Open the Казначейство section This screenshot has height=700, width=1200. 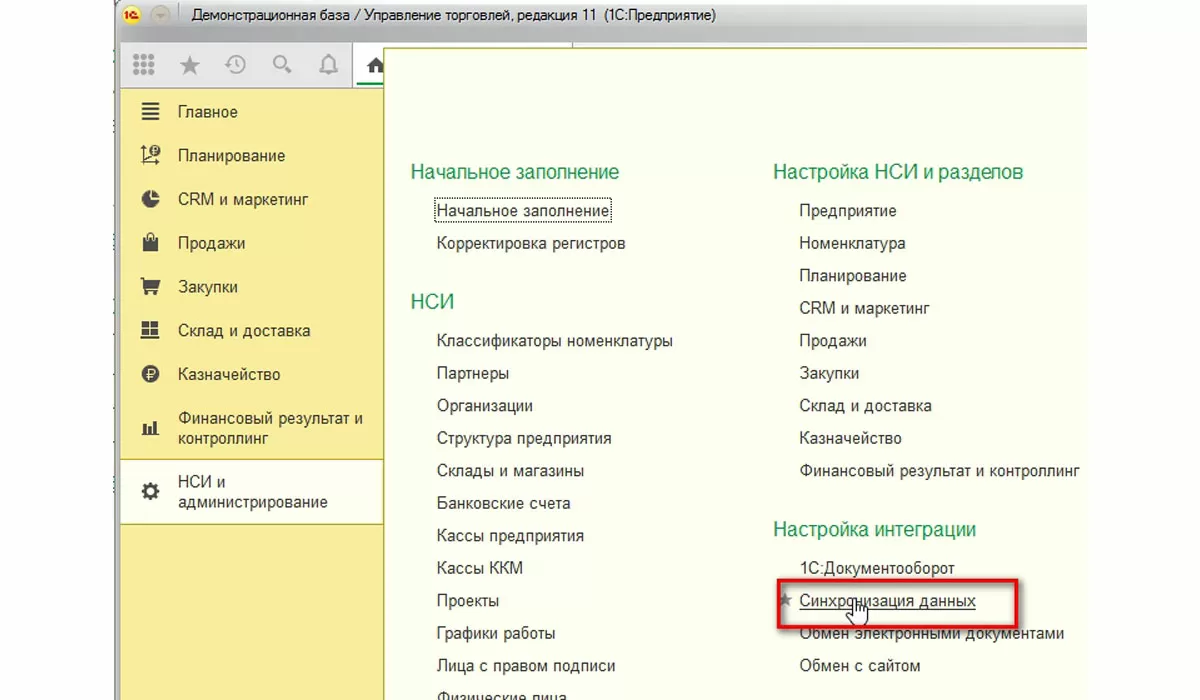pos(251,375)
